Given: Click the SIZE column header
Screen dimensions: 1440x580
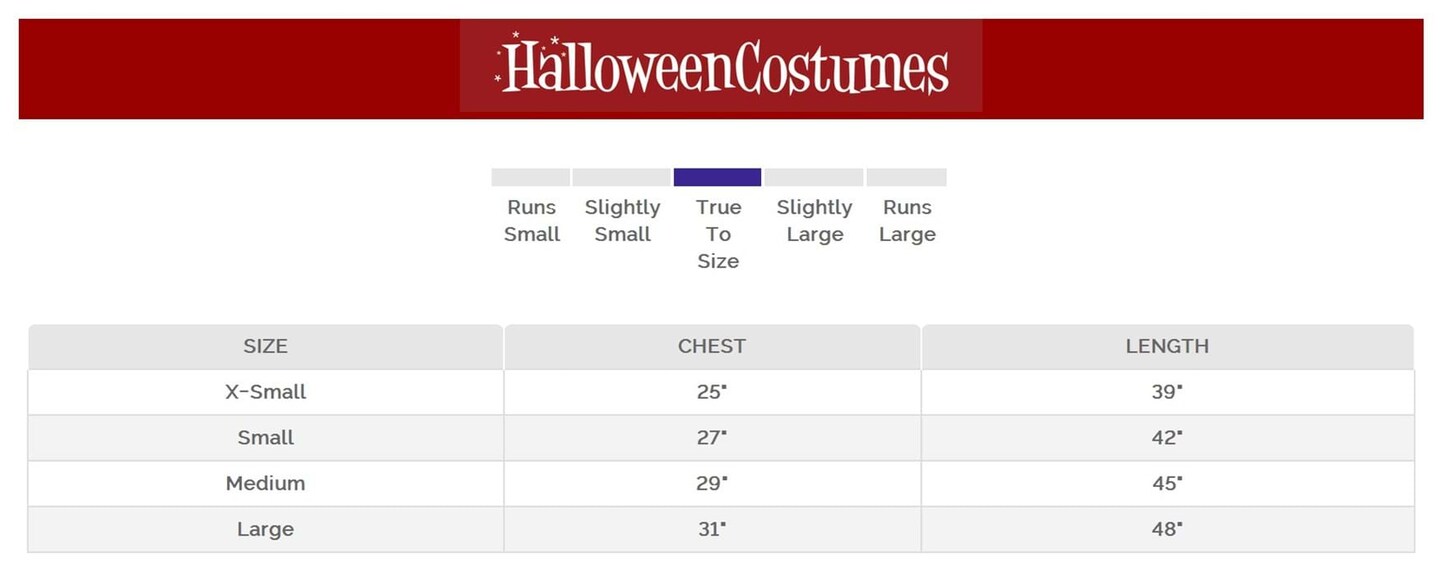Looking at the screenshot, I should [x=265, y=346].
